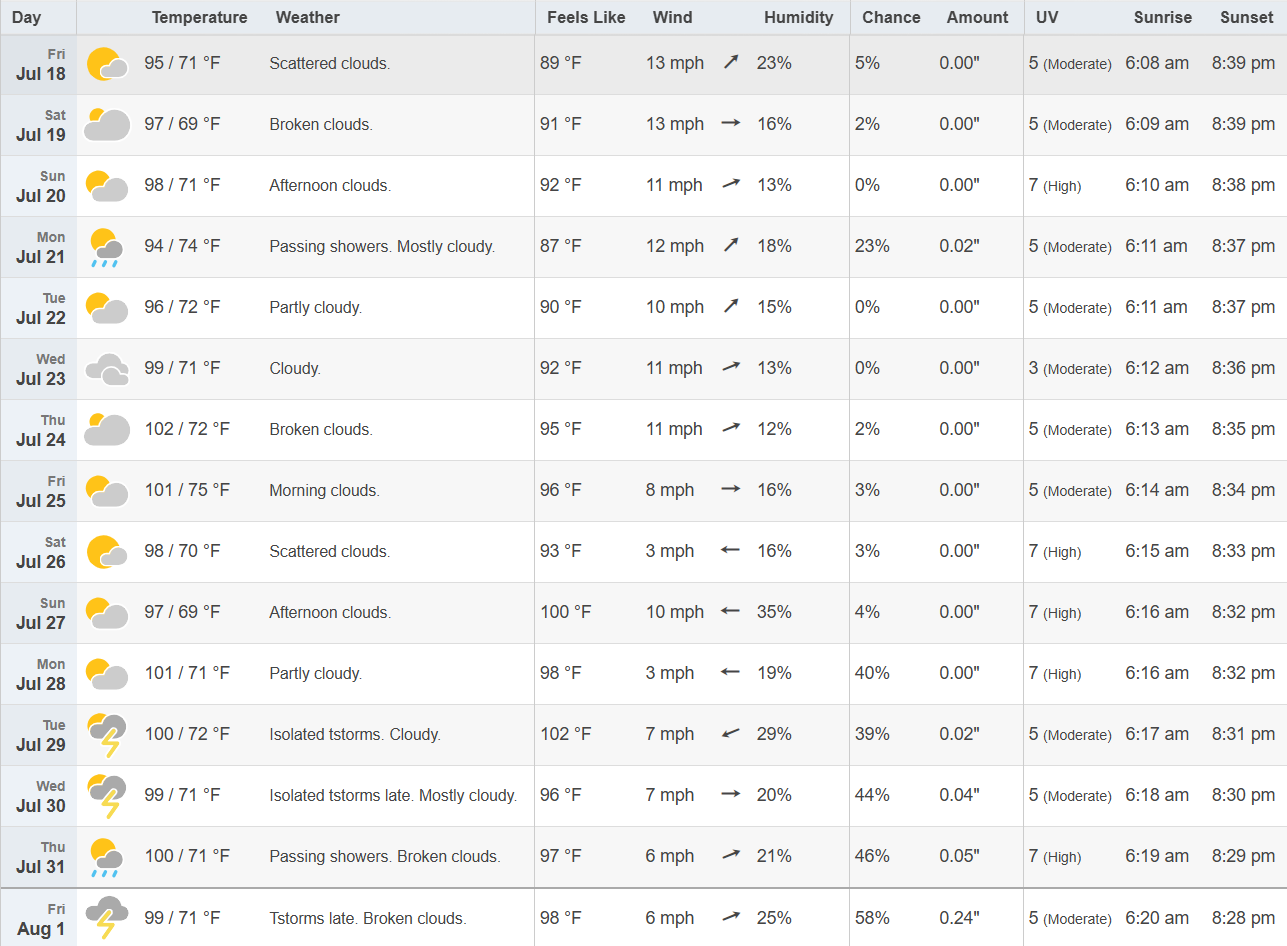This screenshot has width=1287, height=946.
Task: Click the Jul 26 wind direction arrow
Action: pos(731,551)
